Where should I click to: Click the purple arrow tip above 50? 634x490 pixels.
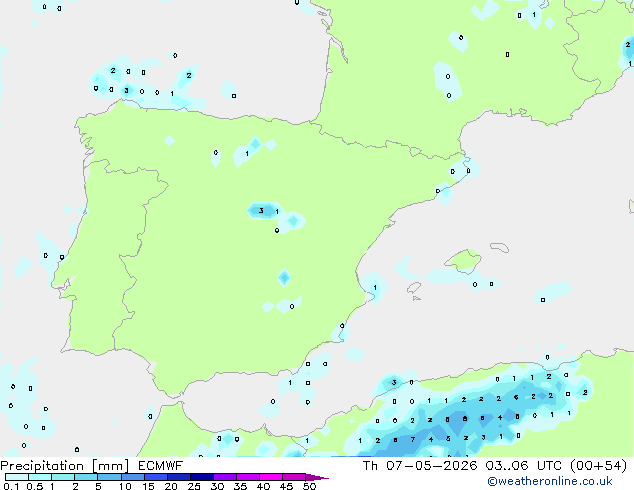point(317,477)
